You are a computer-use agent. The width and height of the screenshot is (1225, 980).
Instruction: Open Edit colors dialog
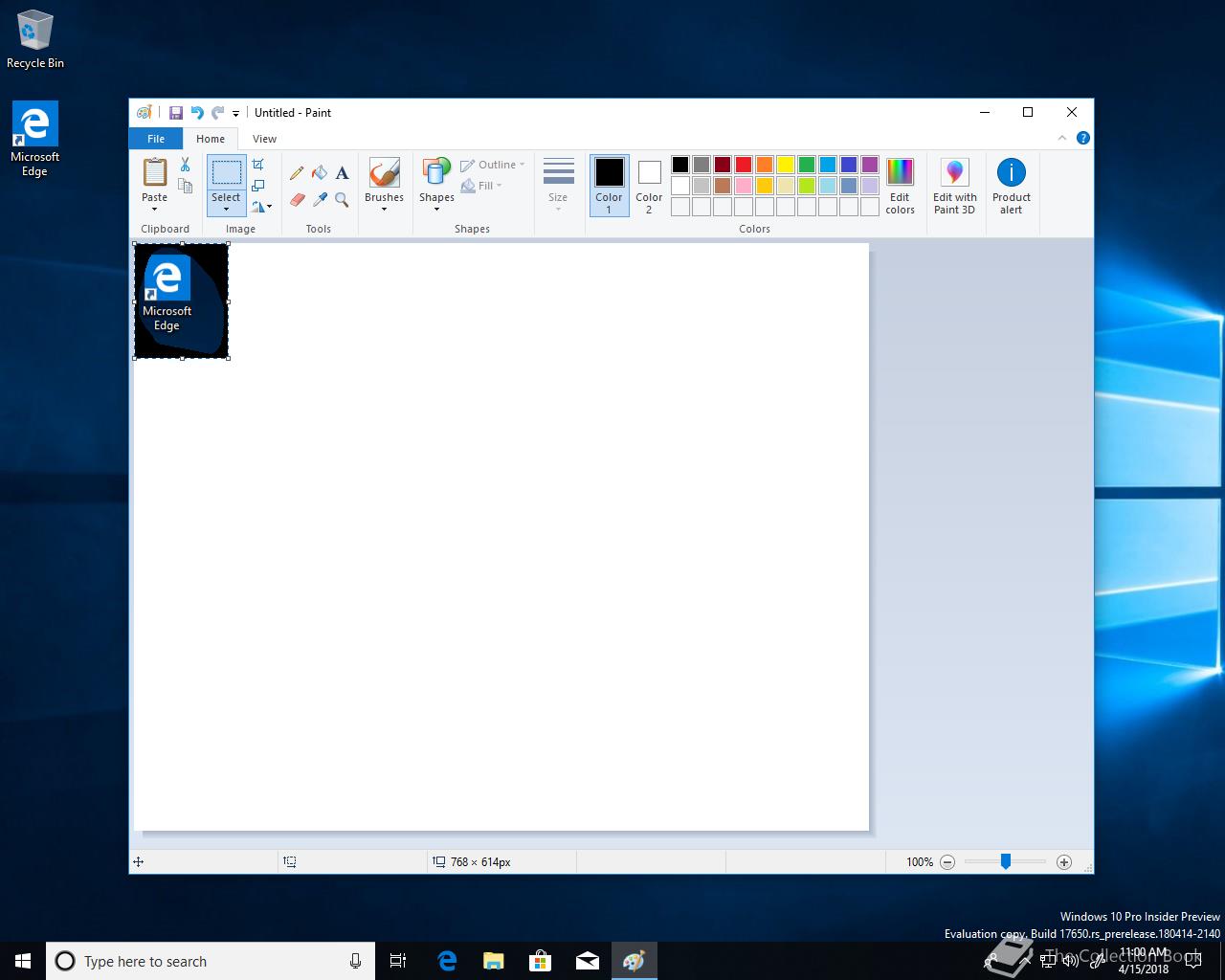coord(900,186)
